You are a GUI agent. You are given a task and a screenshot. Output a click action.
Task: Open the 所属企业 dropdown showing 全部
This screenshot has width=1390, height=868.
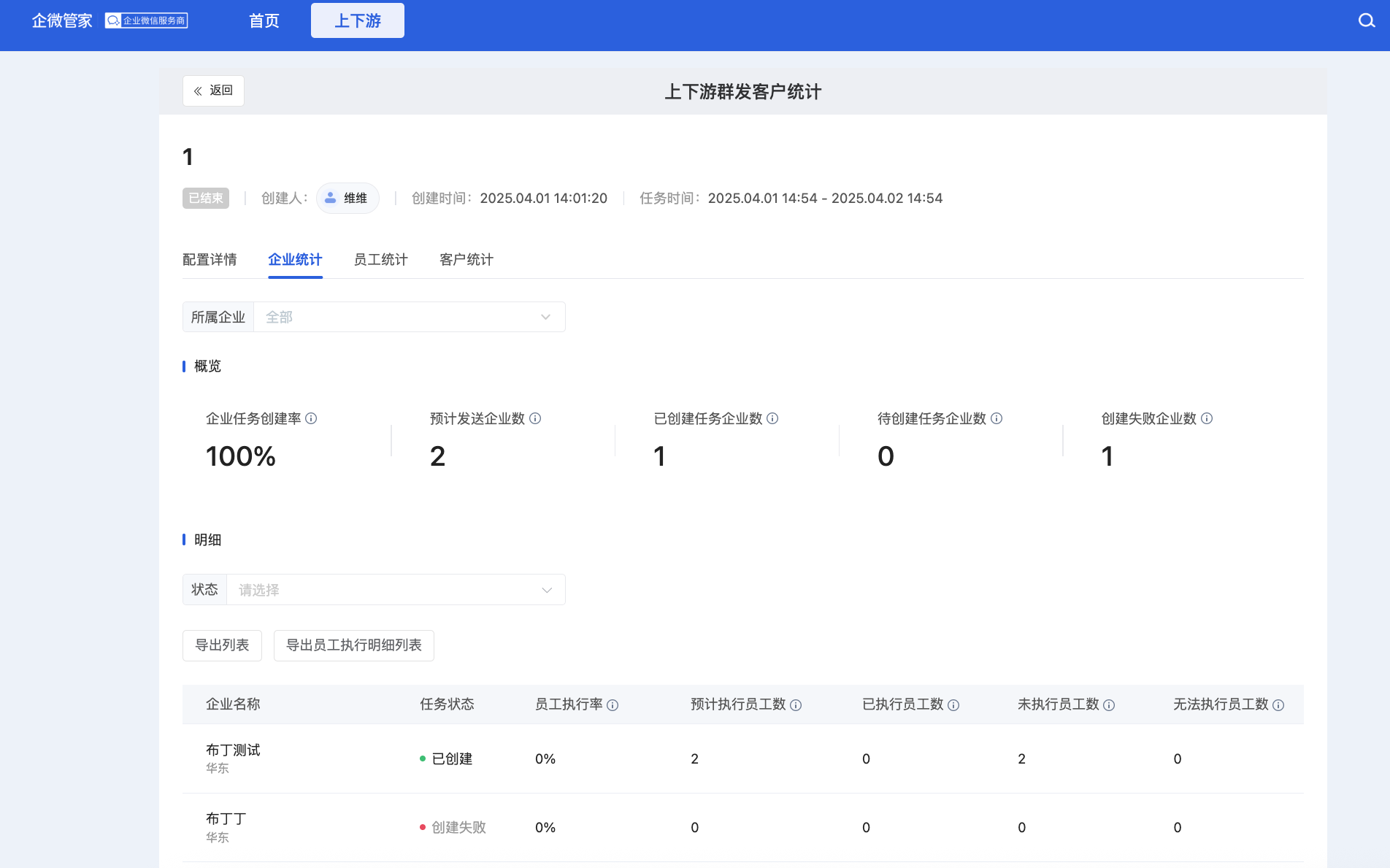tap(409, 317)
